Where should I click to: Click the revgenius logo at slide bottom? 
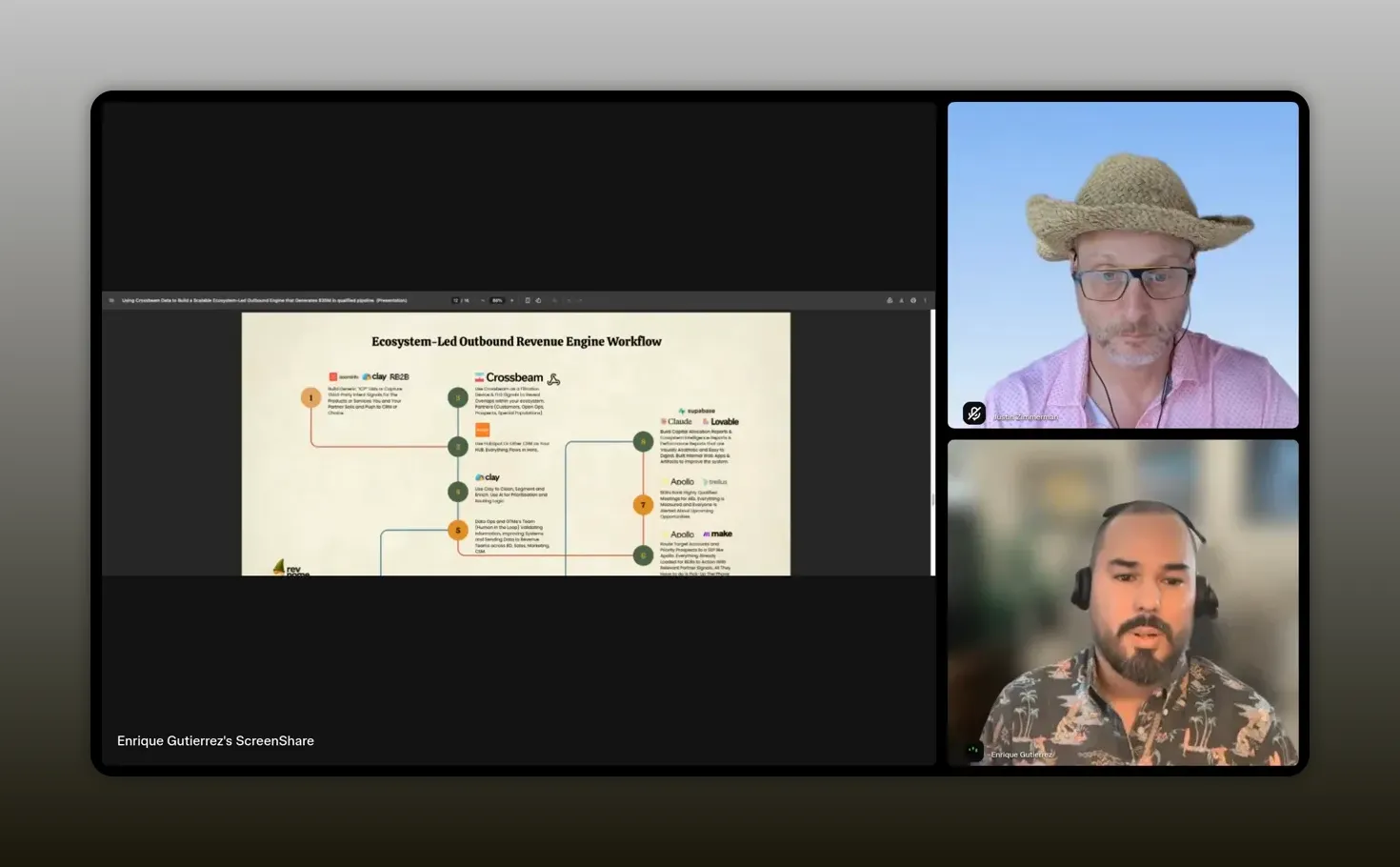coord(291,568)
